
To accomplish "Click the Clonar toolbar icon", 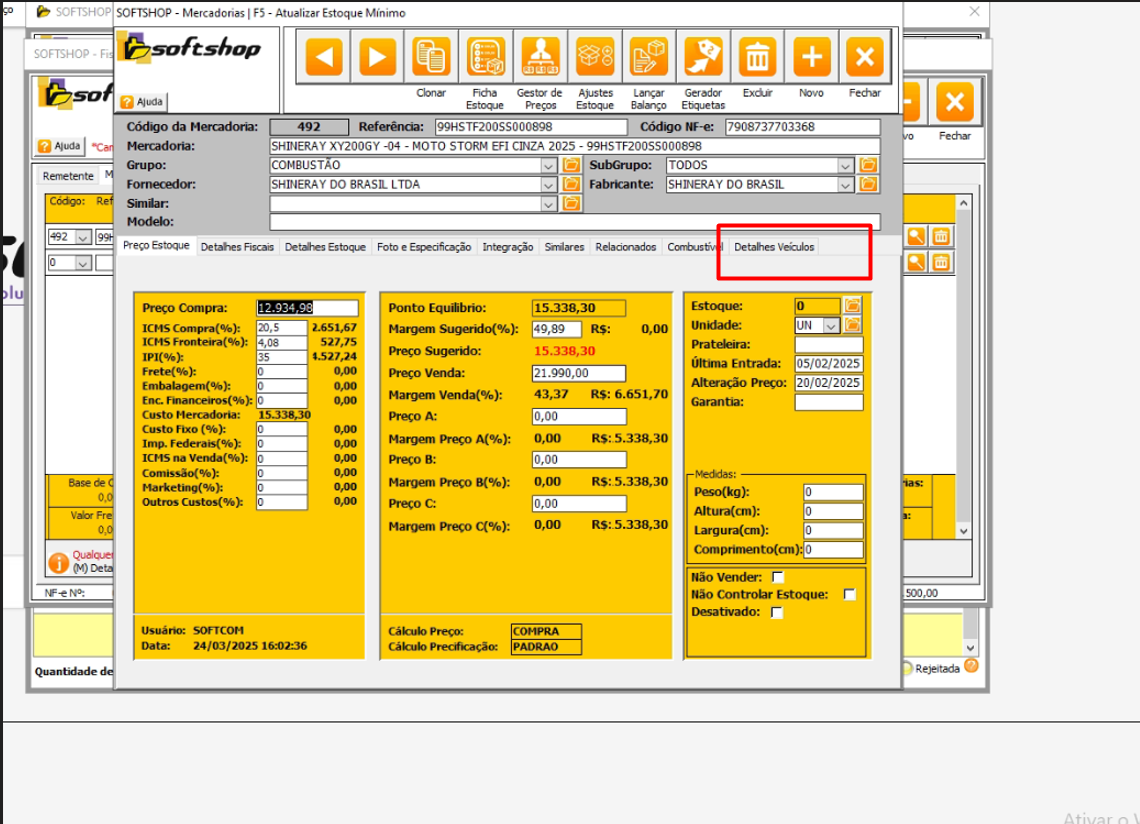I will pos(432,56).
